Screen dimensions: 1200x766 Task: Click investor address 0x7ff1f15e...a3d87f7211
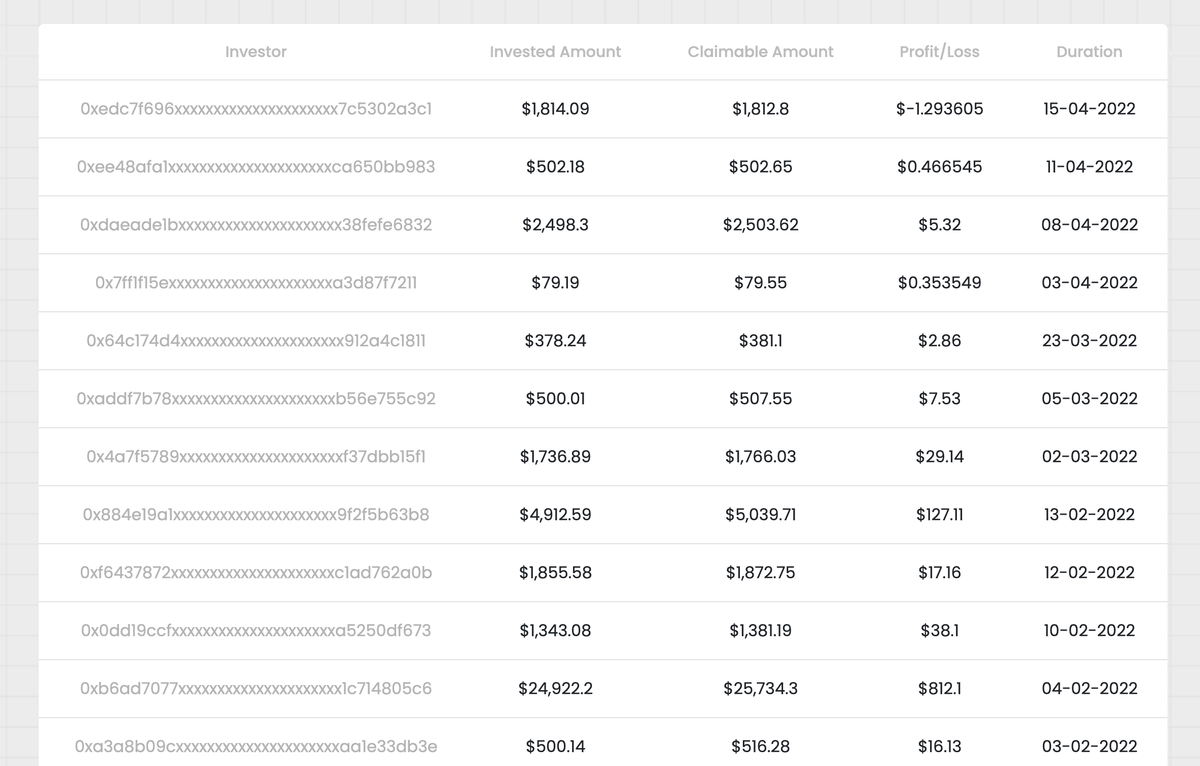click(256, 283)
